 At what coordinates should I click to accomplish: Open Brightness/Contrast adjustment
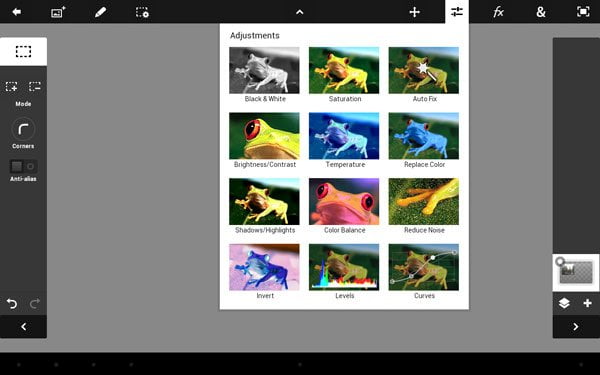[x=264, y=140]
